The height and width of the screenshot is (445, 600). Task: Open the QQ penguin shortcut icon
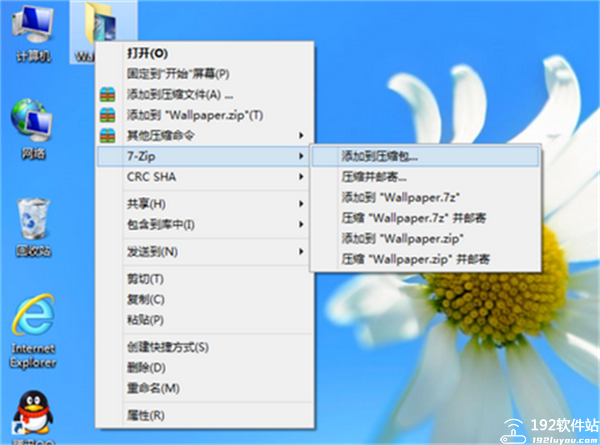(33, 412)
